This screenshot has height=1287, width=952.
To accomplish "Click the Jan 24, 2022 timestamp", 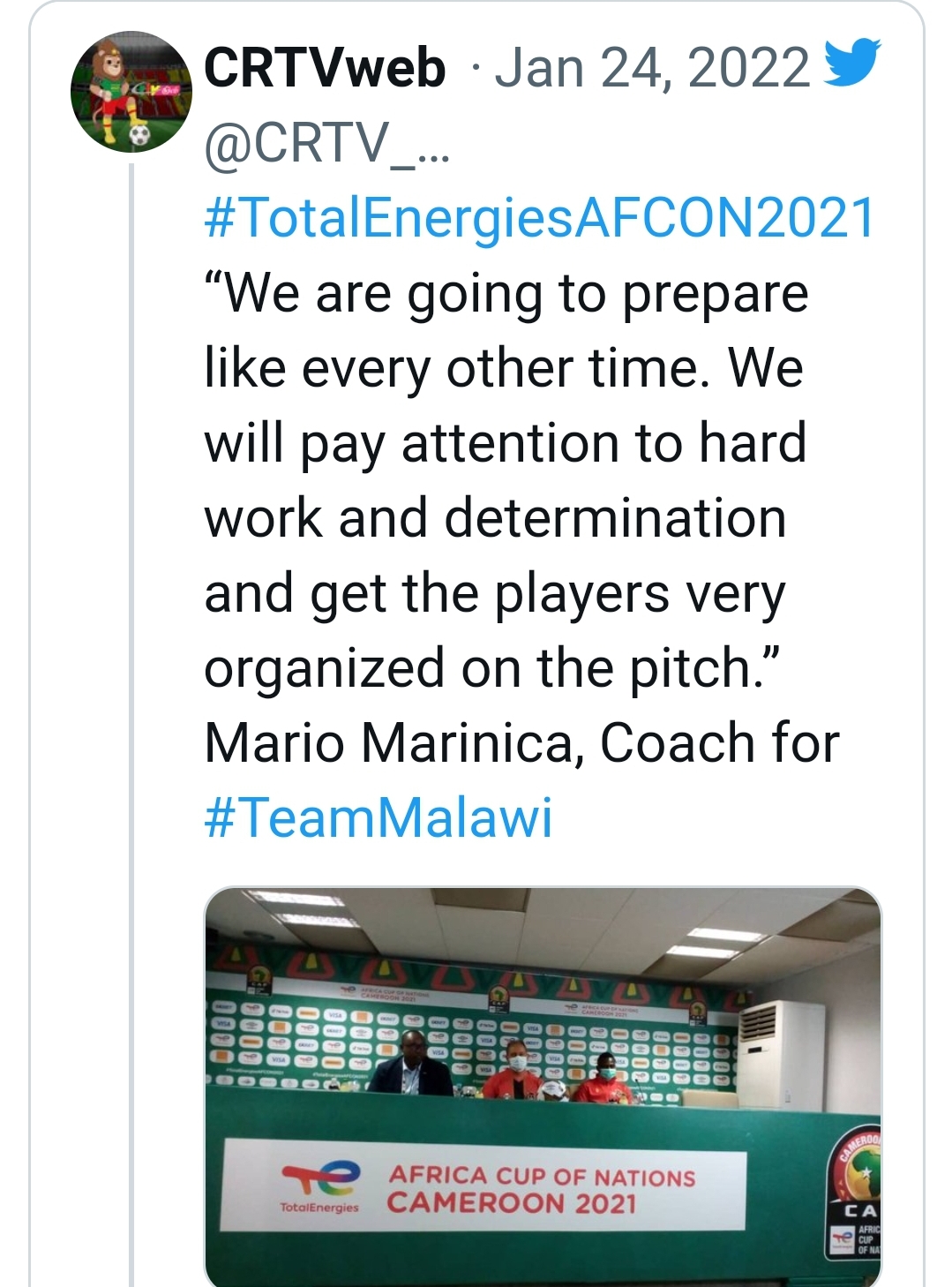I will (652, 69).
